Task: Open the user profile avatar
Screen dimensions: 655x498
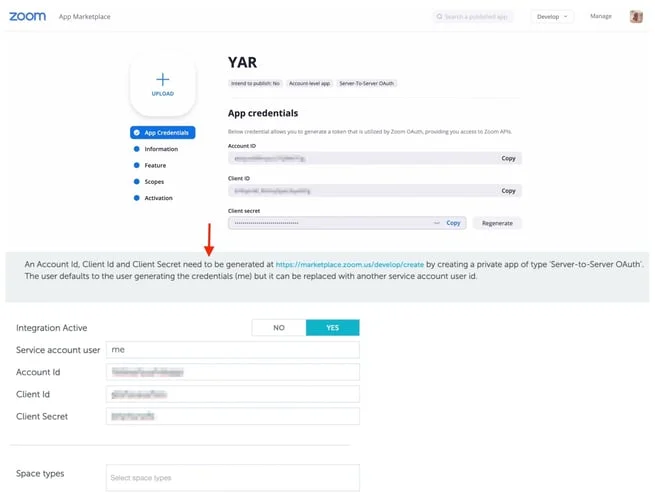Action: 636,16
